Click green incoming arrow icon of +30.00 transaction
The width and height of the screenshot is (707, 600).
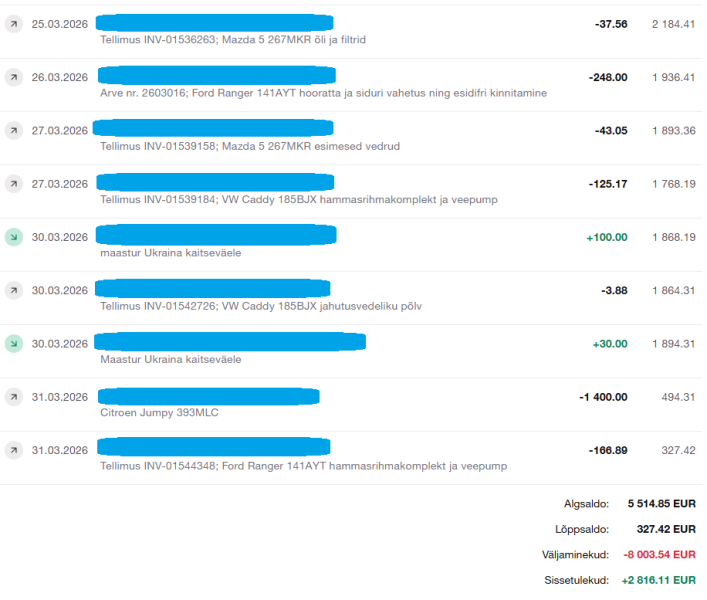click(x=13, y=344)
